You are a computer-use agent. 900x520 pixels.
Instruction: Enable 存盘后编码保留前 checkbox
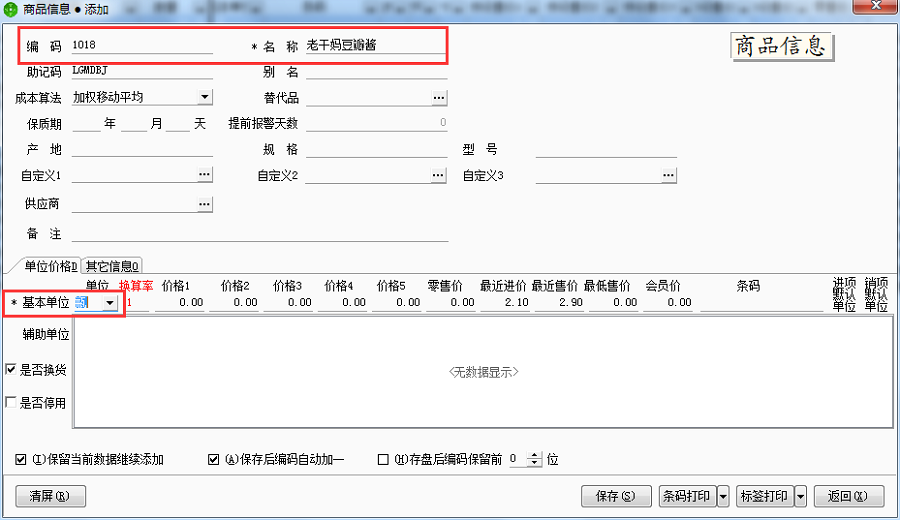[x=383, y=459]
